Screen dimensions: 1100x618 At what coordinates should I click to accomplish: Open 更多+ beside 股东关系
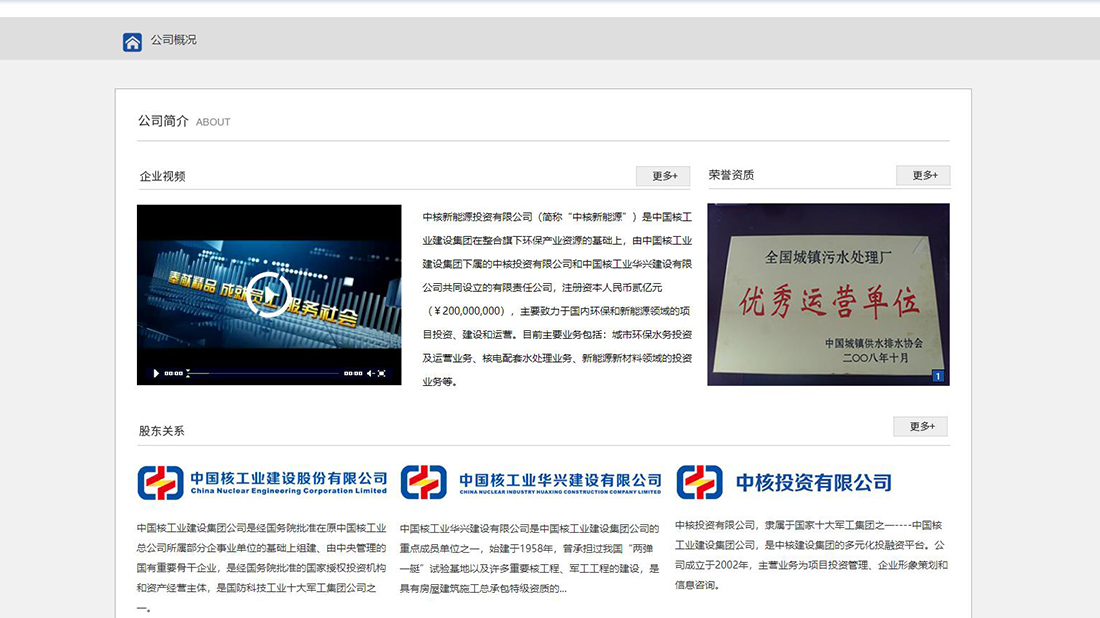pyautogui.click(x=920, y=426)
